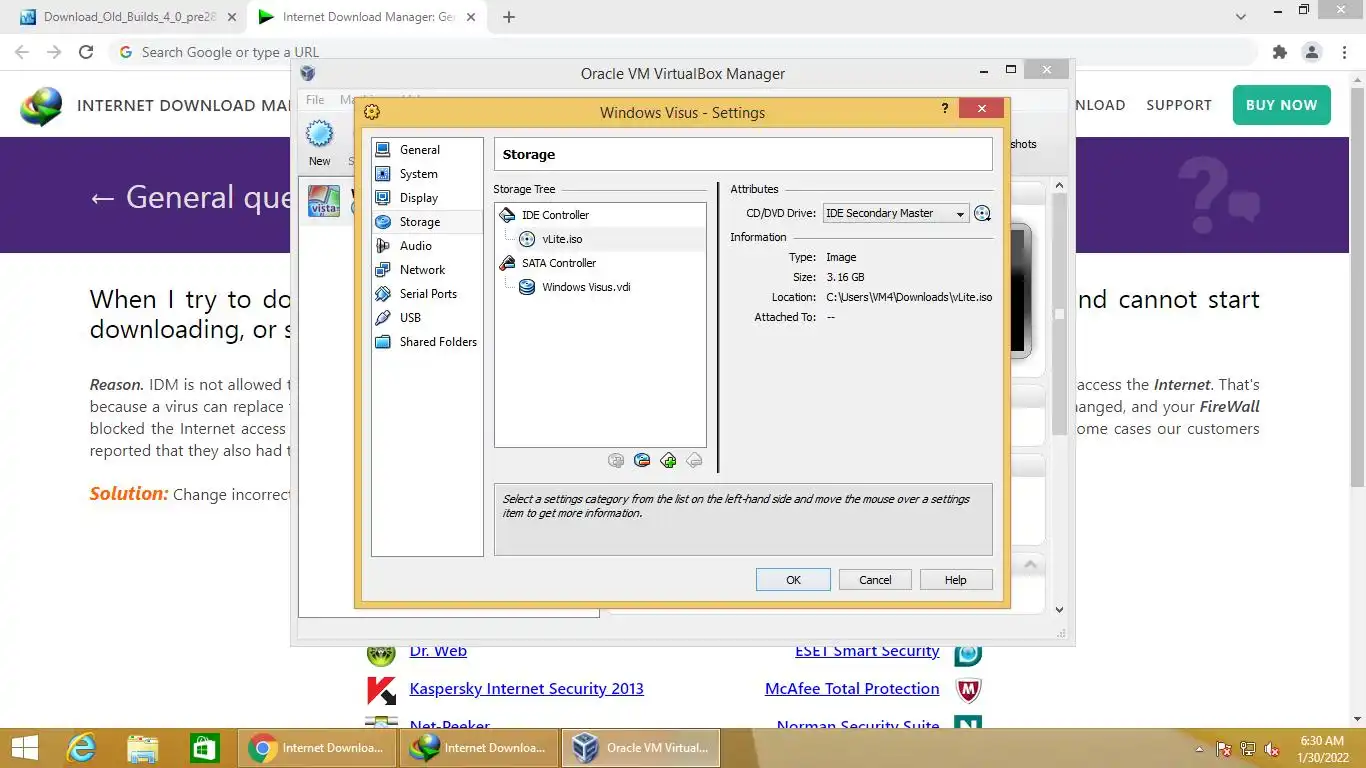Viewport: 1366px width, 768px height.
Task: Click the Kaspersky logo icon on the webpage
Action: click(381, 690)
